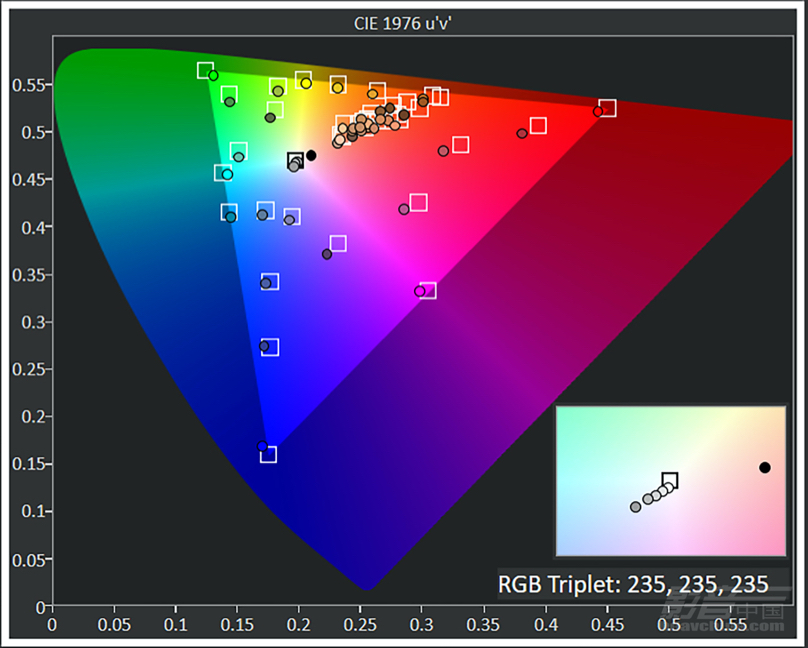Select the black target square in the inset
Image resolution: width=808 pixels, height=648 pixels.
coord(670,480)
